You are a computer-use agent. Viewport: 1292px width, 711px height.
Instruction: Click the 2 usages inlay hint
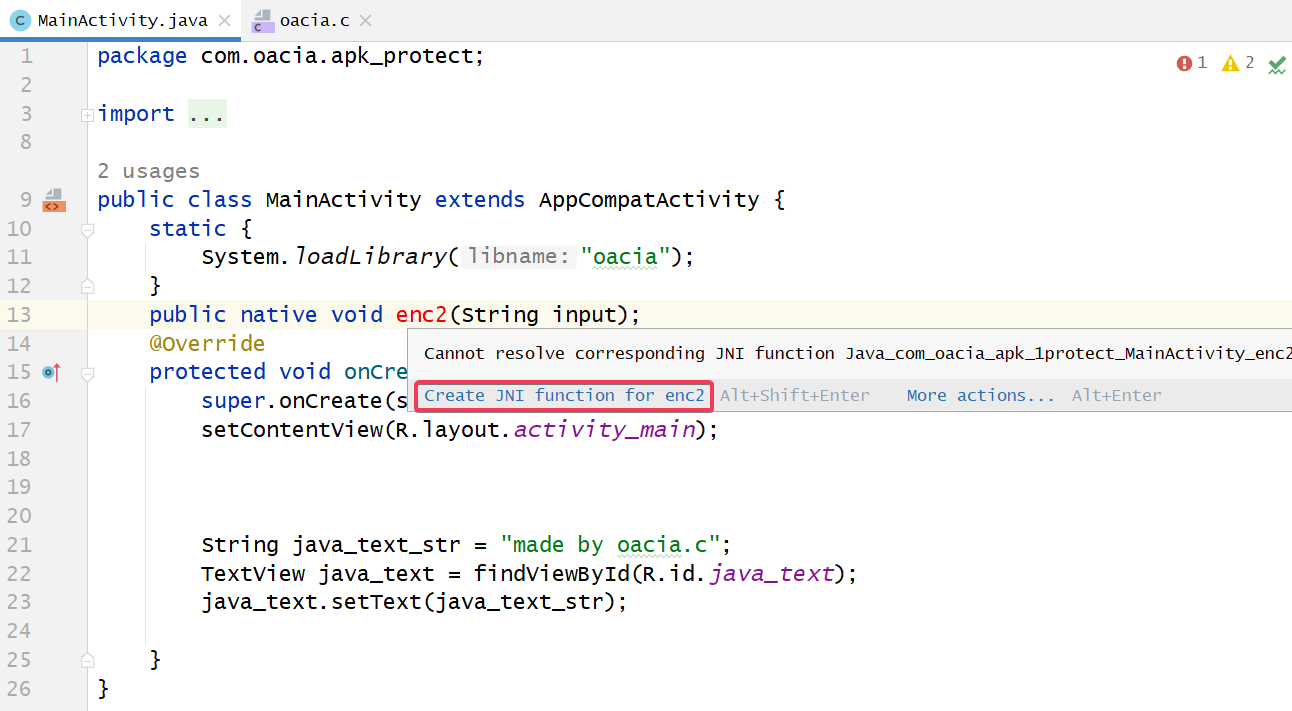(148, 171)
